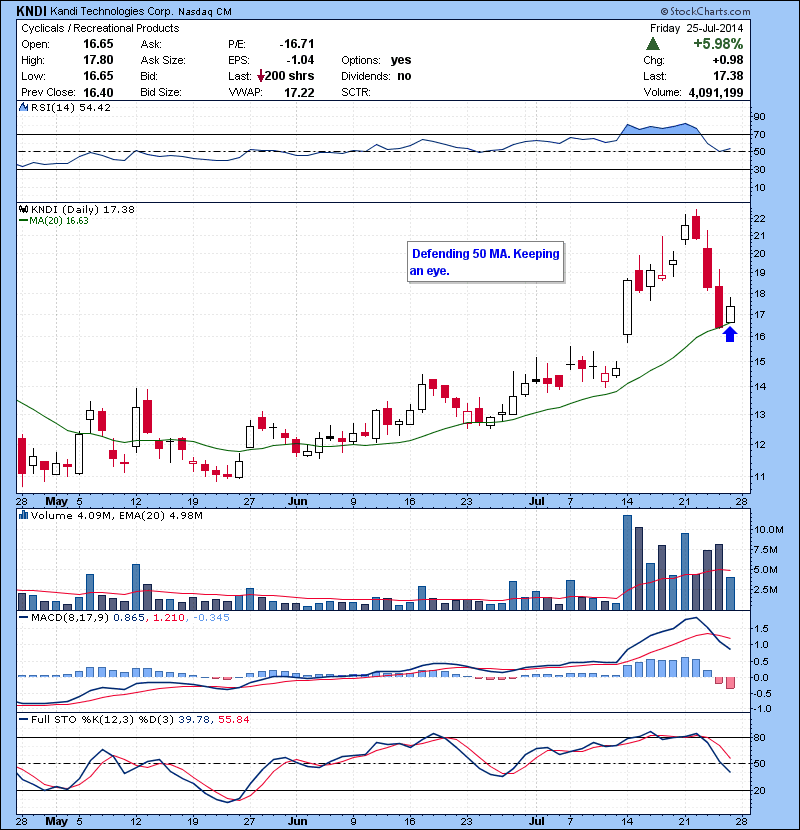Image resolution: width=800 pixels, height=830 pixels.
Task: Click the MACD signal value 1.210
Action: (x=169, y=617)
